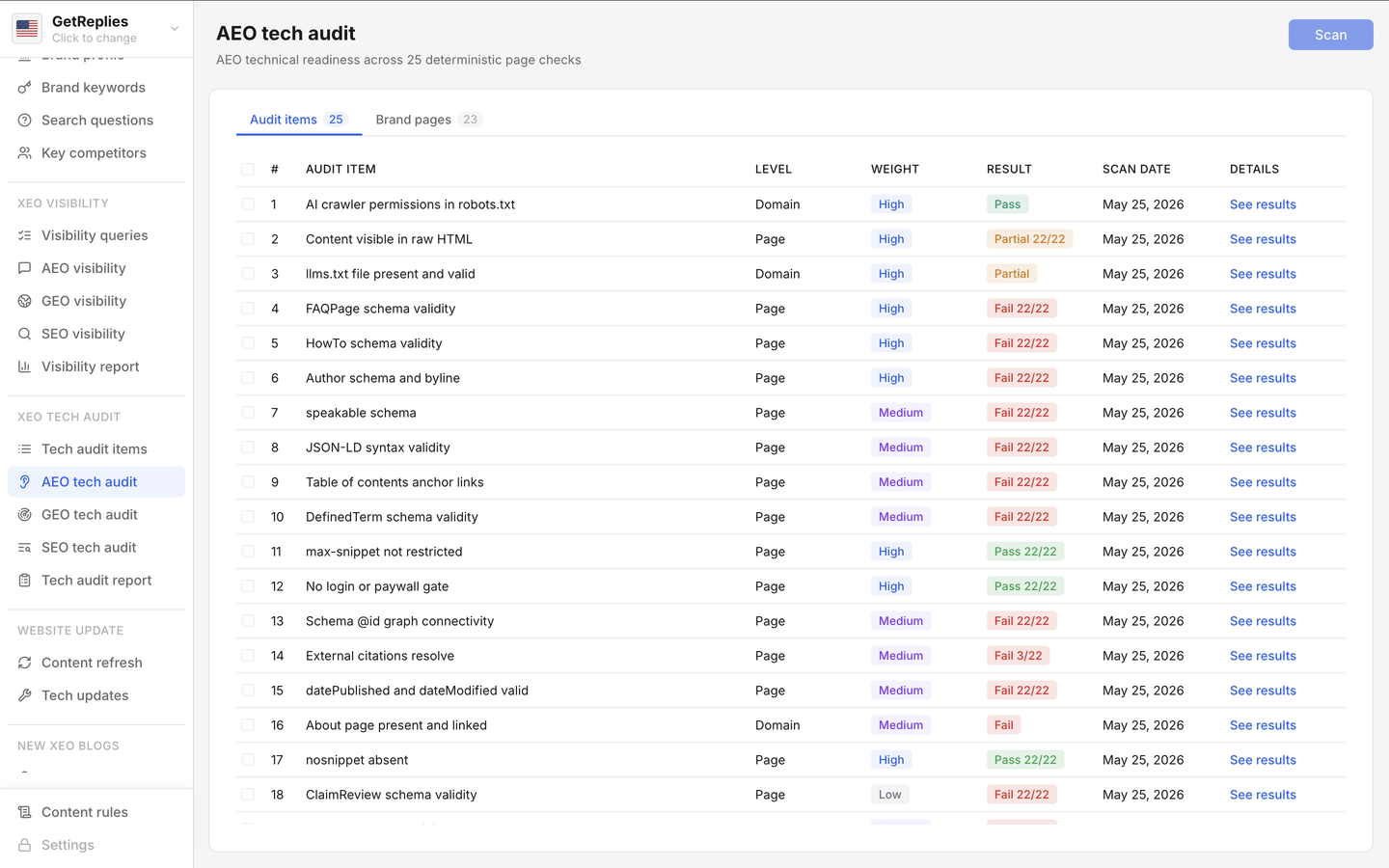Switch to the Brand pages tab
Screen dimensions: 1389x868
[428, 120]
